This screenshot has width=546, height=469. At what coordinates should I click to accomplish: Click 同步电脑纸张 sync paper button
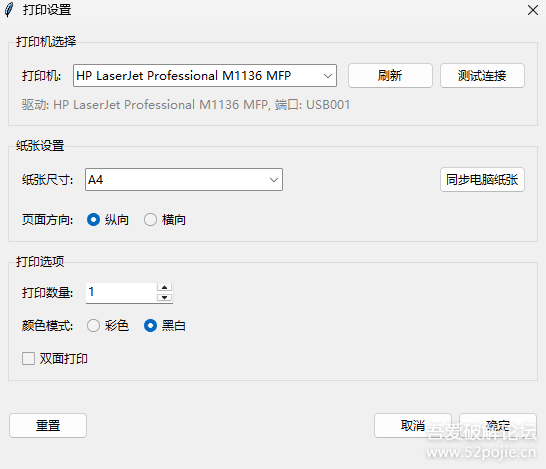[482, 180]
